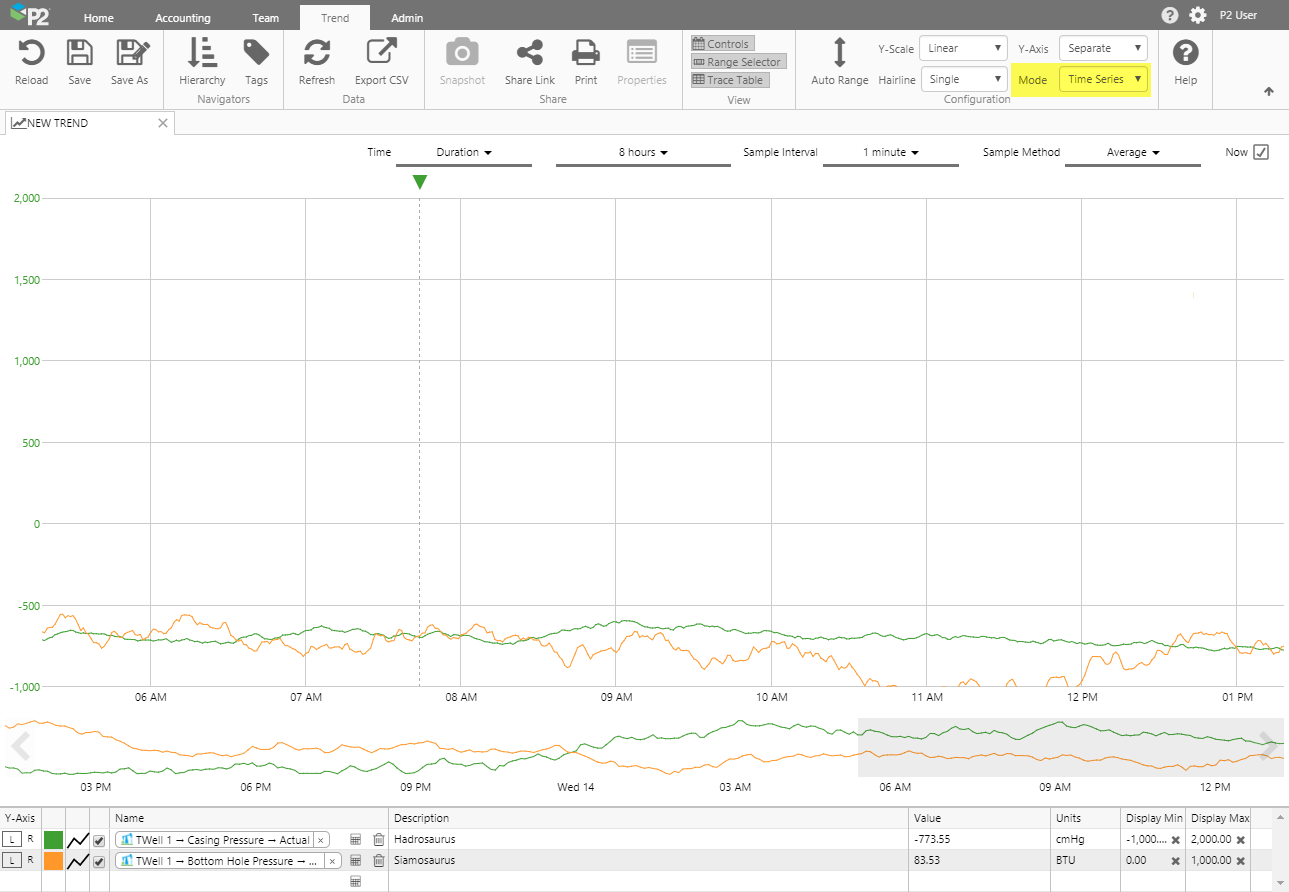Toggle the Range Selector view button
The height and width of the screenshot is (892, 1289).
[x=736, y=62]
